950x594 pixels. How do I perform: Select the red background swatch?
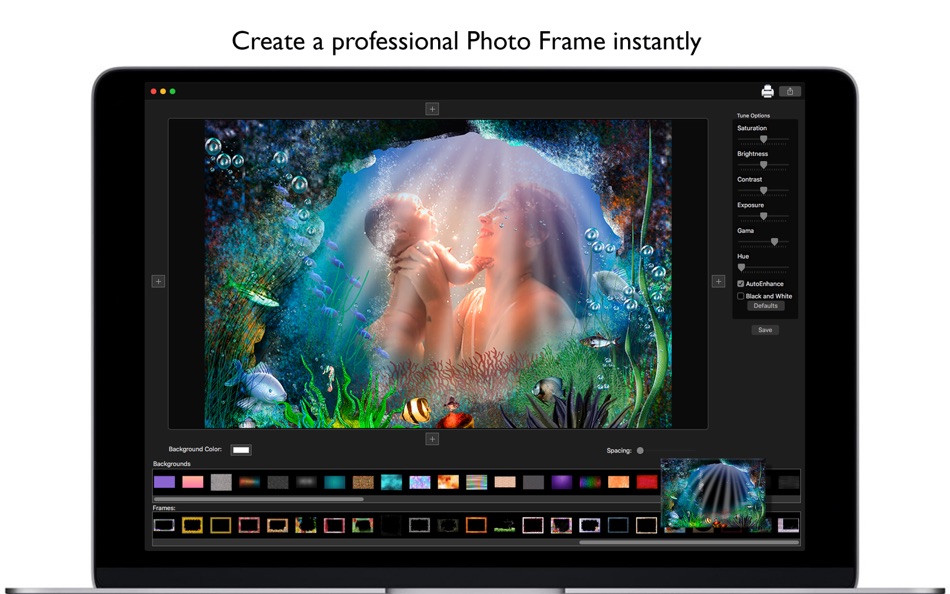point(647,482)
